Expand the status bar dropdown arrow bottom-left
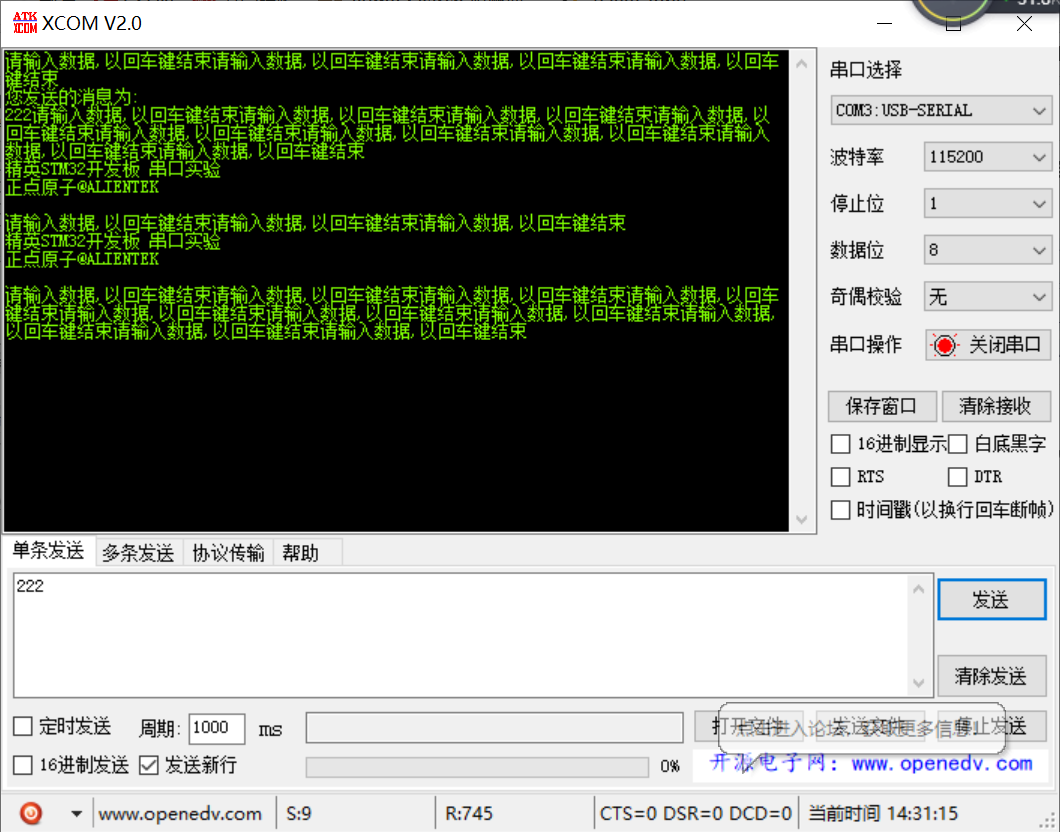This screenshot has width=1060, height=832. (75, 813)
